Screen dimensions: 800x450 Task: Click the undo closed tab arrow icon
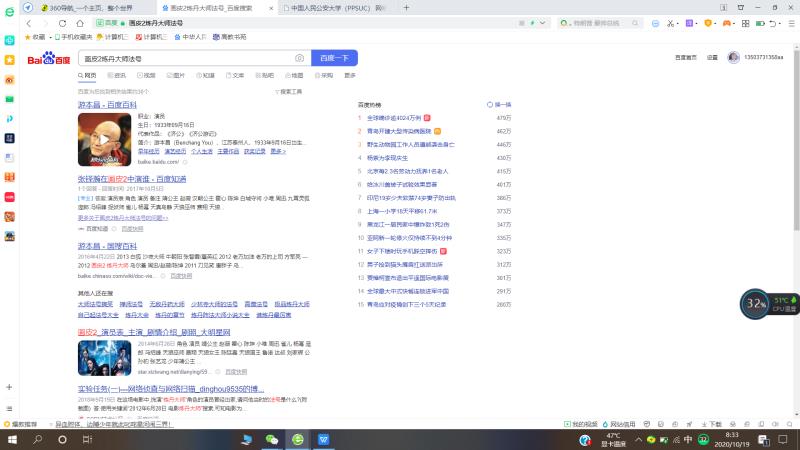point(772,23)
